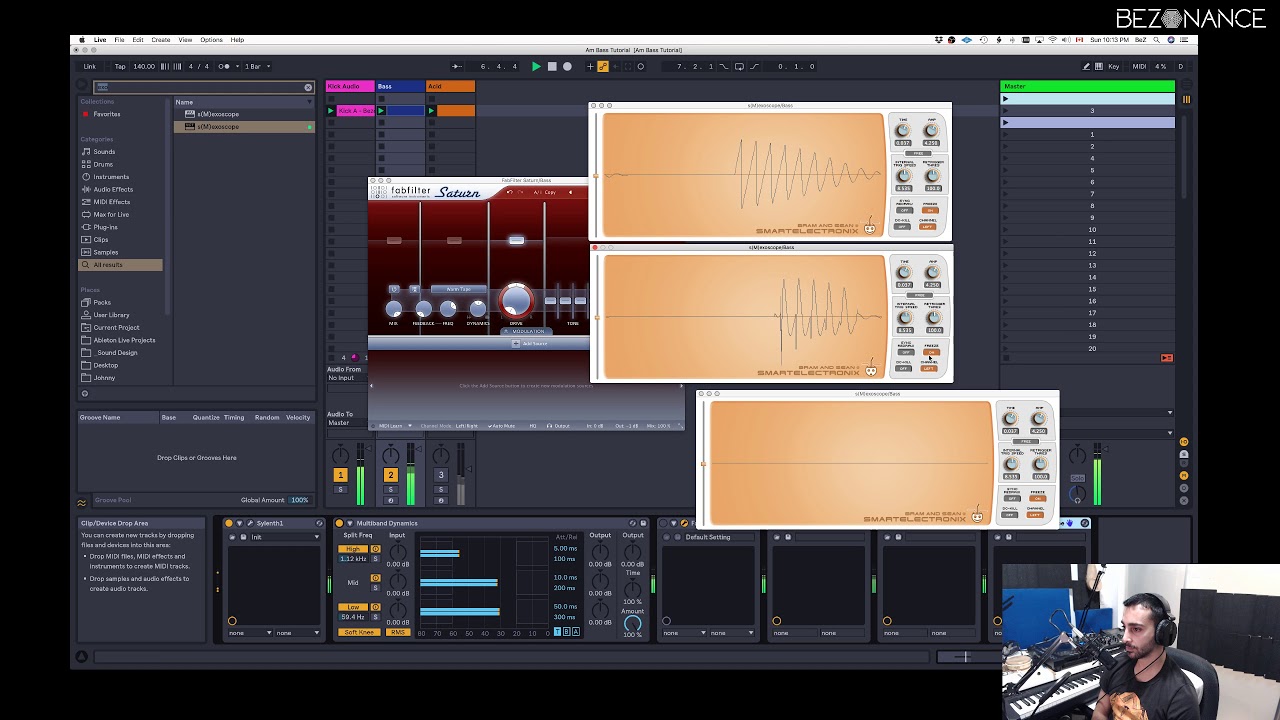
Task: Toggle RMS mode in Multiband Dynamics
Action: [398, 633]
